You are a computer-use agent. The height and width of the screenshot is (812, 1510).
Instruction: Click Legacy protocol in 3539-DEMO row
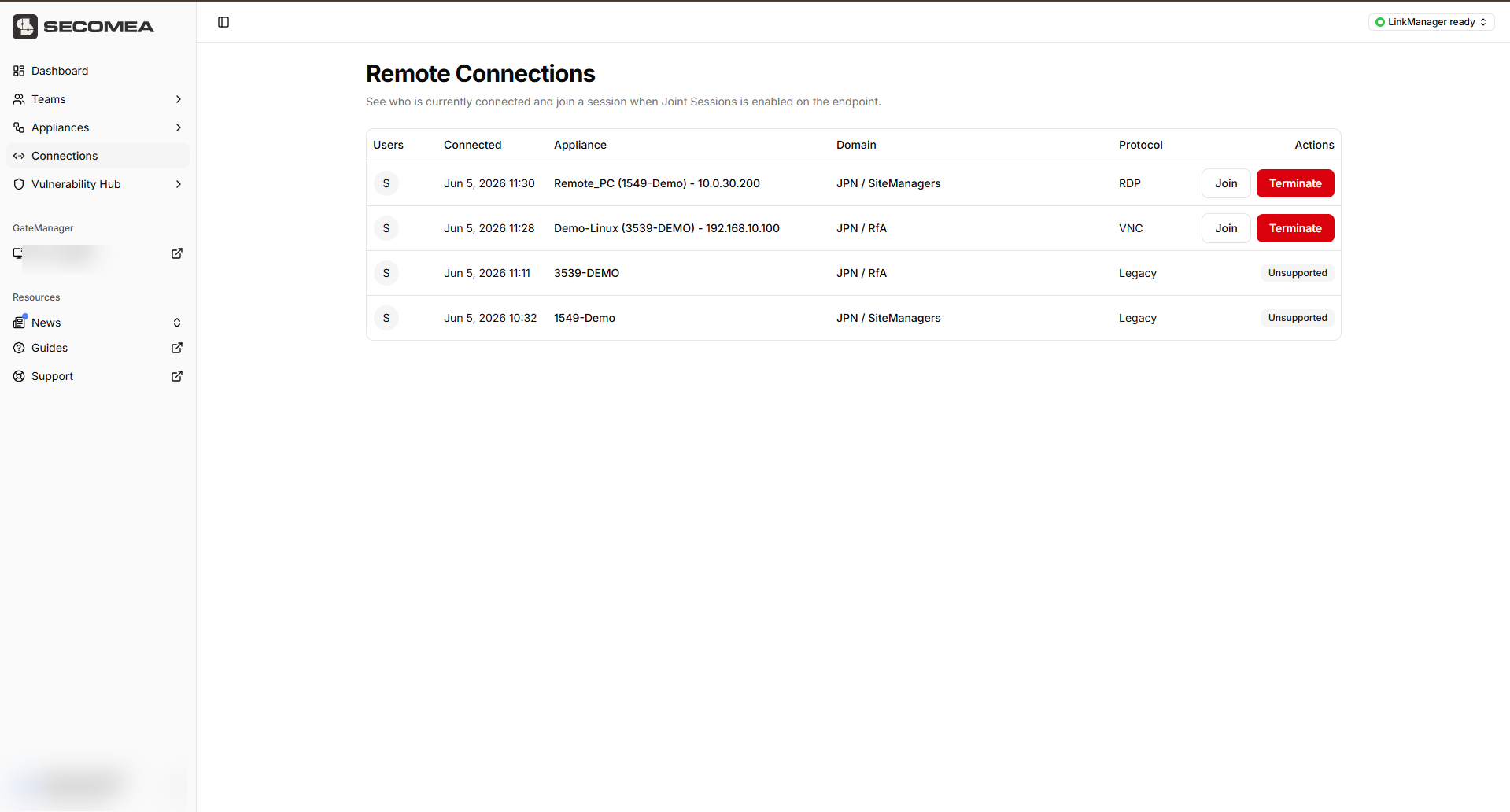coord(1138,273)
